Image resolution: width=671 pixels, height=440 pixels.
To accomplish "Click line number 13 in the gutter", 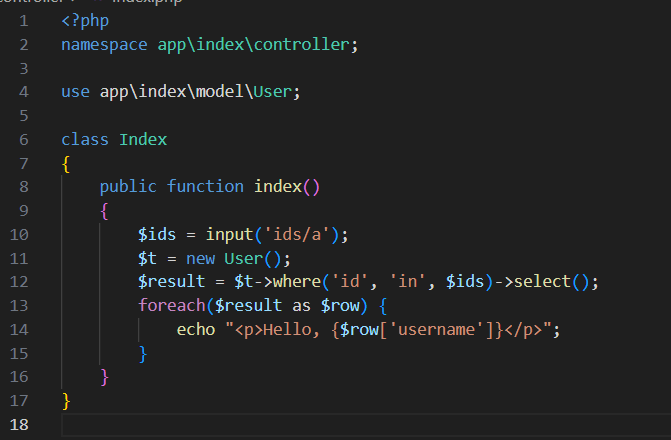I will tap(19, 306).
